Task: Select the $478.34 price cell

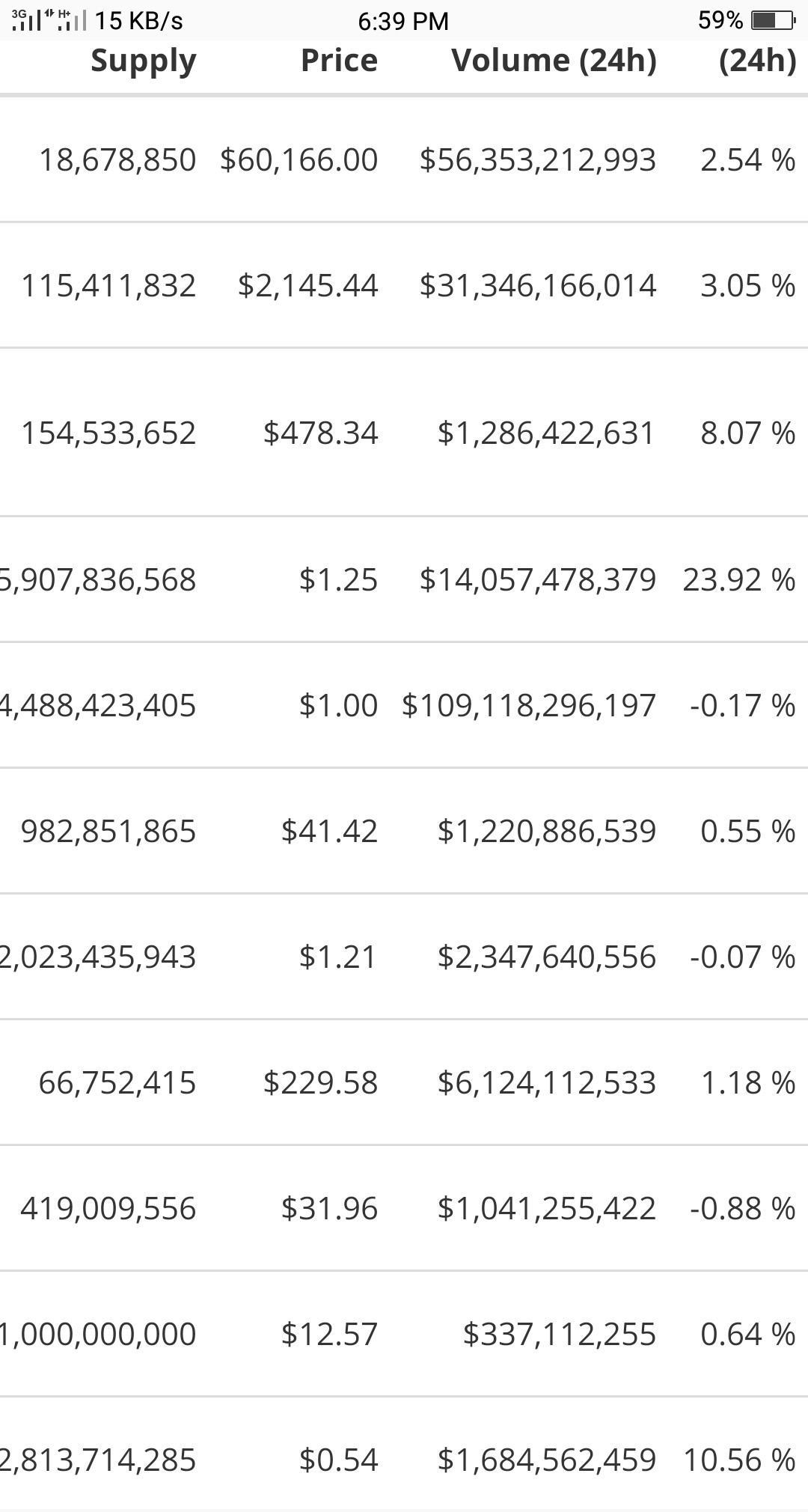Action: click(x=320, y=433)
